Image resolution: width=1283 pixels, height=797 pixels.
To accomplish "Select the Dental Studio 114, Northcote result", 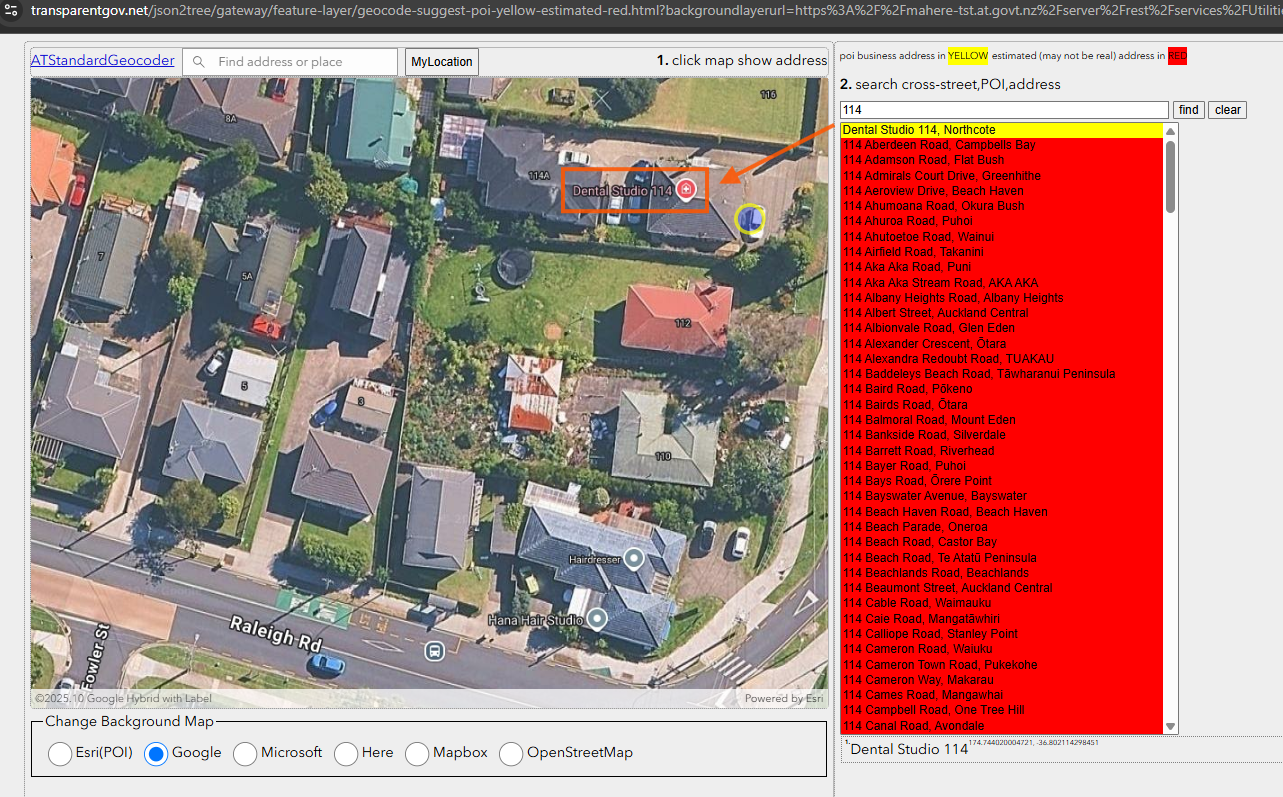I will 919,130.
